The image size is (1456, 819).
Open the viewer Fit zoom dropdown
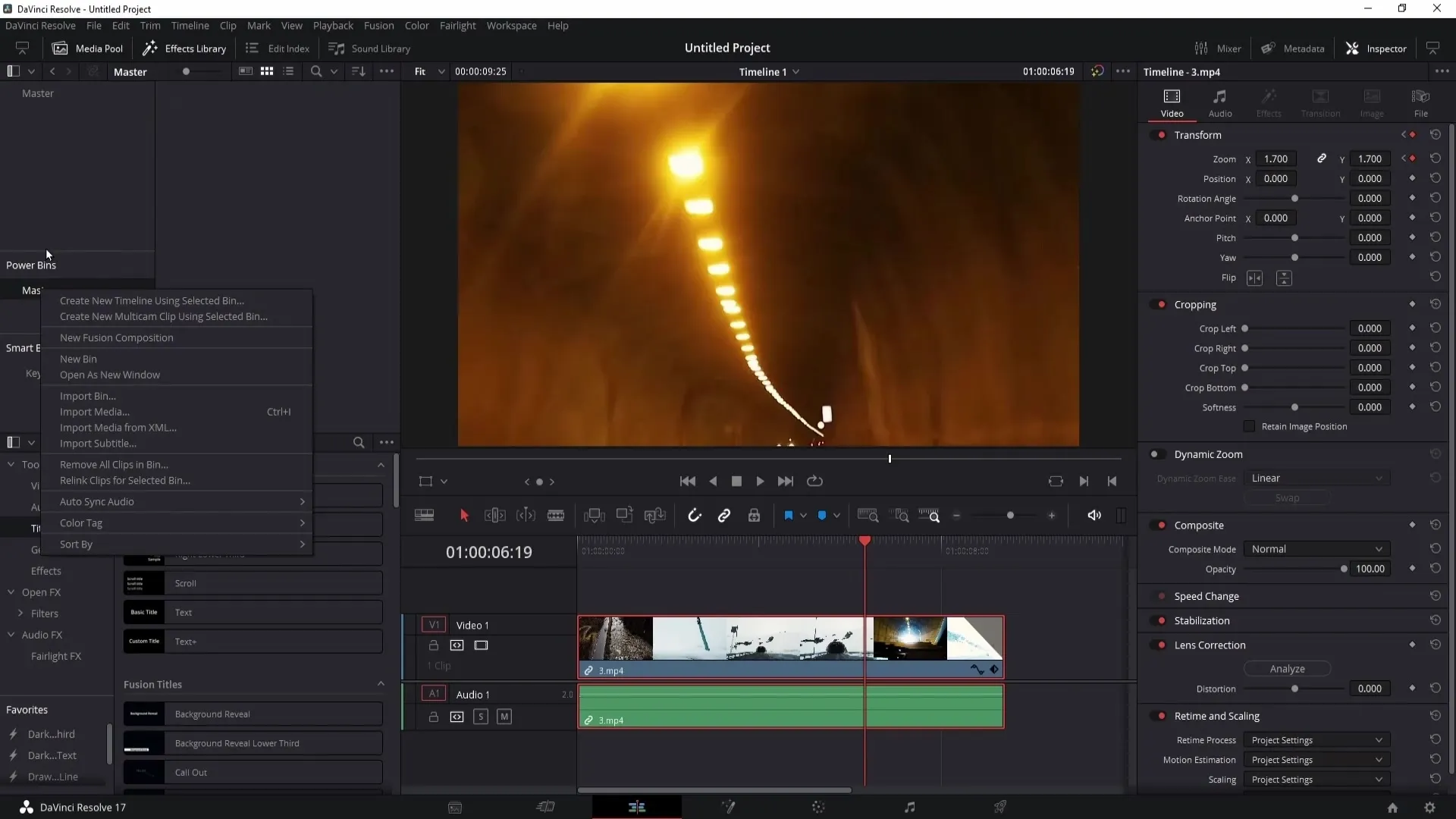429,71
